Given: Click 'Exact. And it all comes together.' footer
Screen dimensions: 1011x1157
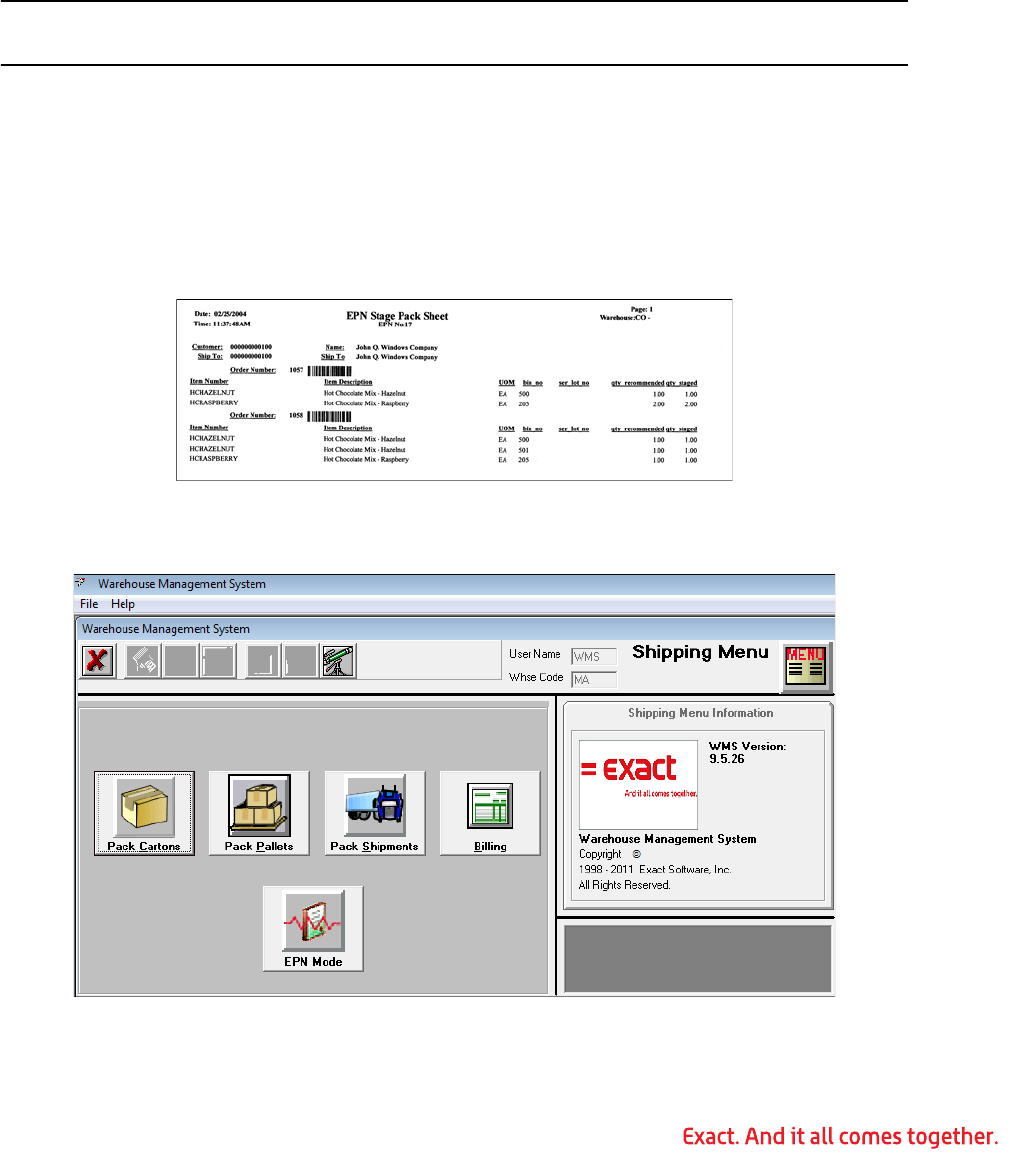Looking at the screenshot, I should point(840,1136).
